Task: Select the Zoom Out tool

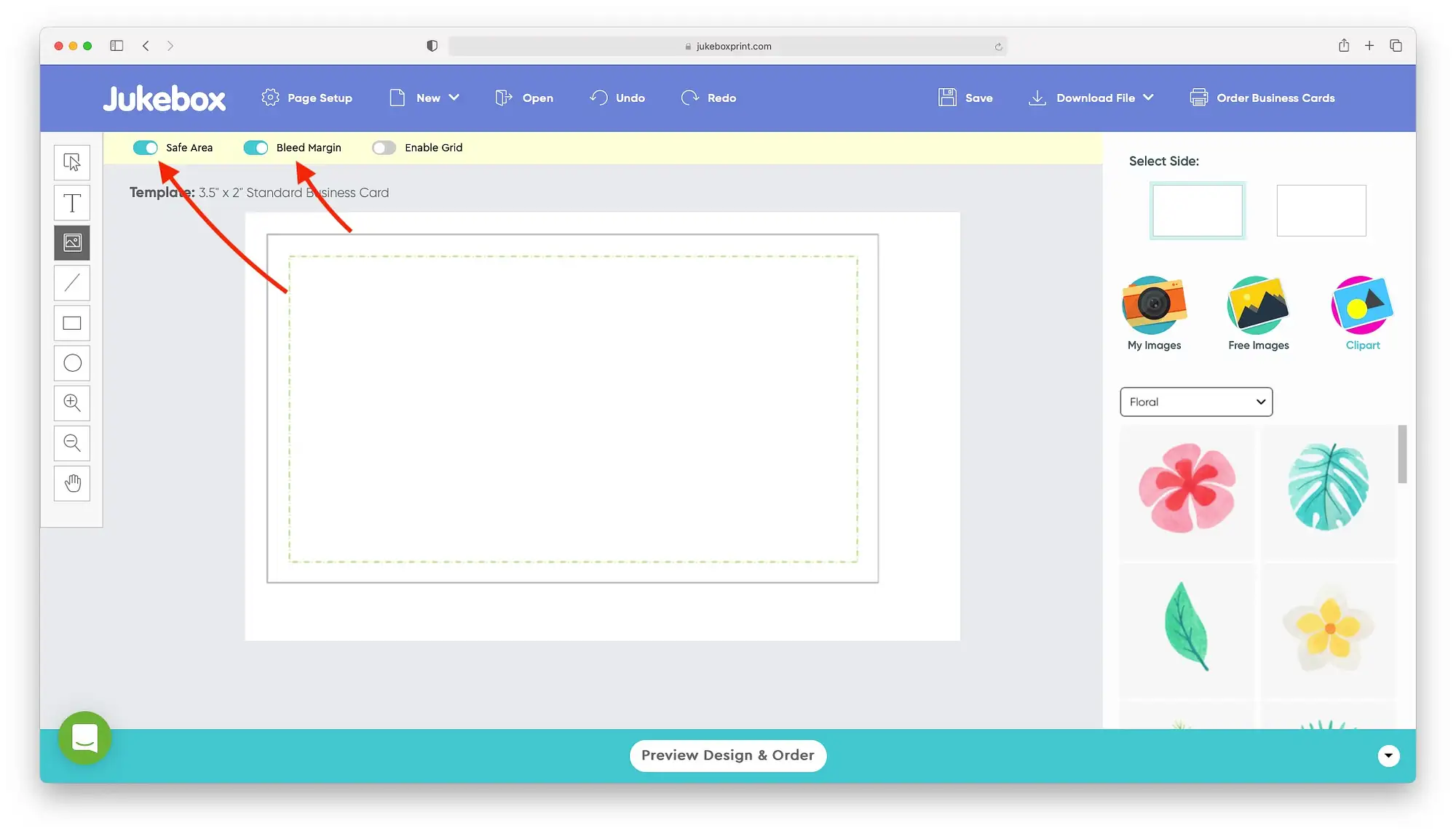Action: (x=71, y=442)
